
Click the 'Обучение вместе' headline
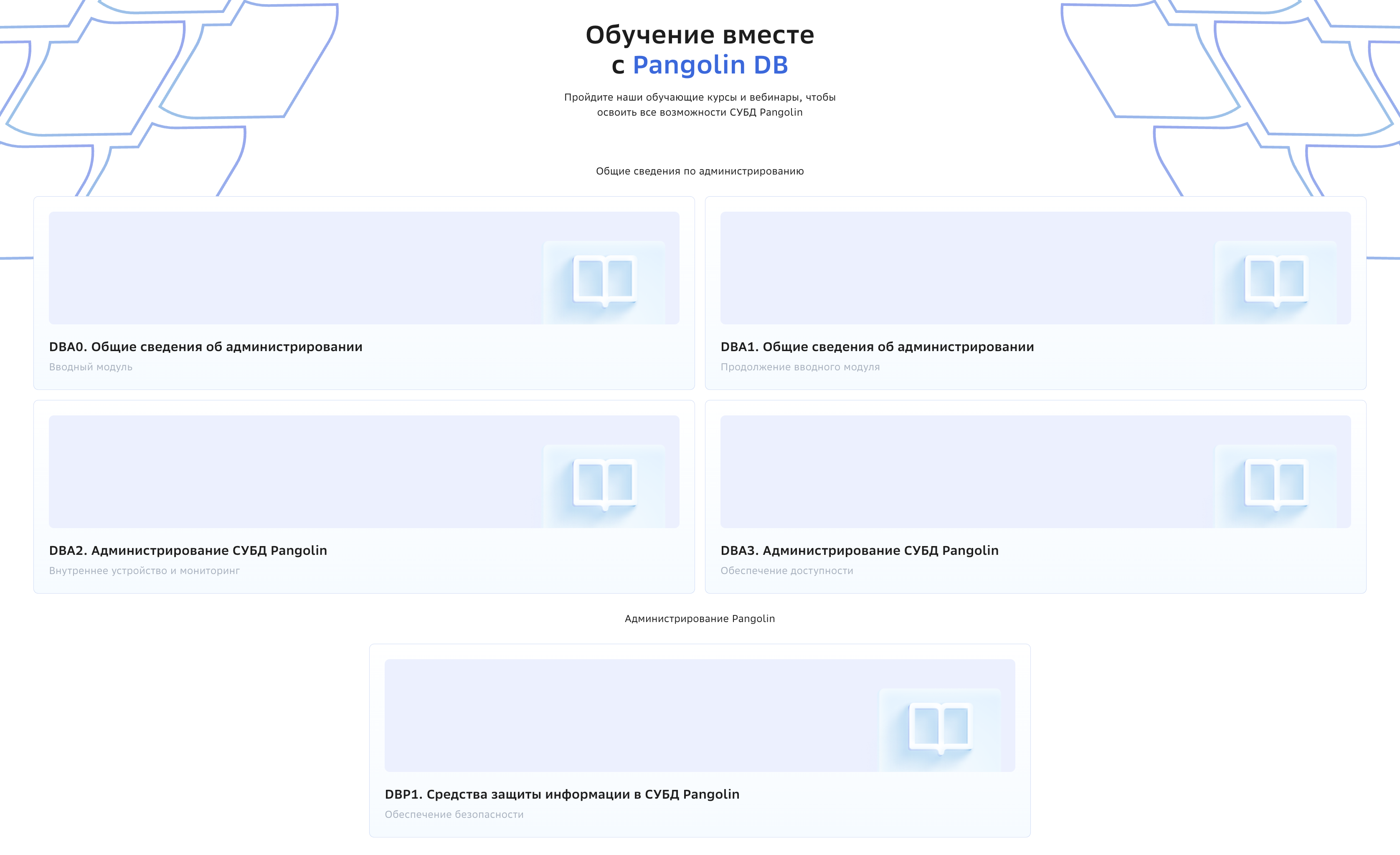pyautogui.click(x=700, y=35)
